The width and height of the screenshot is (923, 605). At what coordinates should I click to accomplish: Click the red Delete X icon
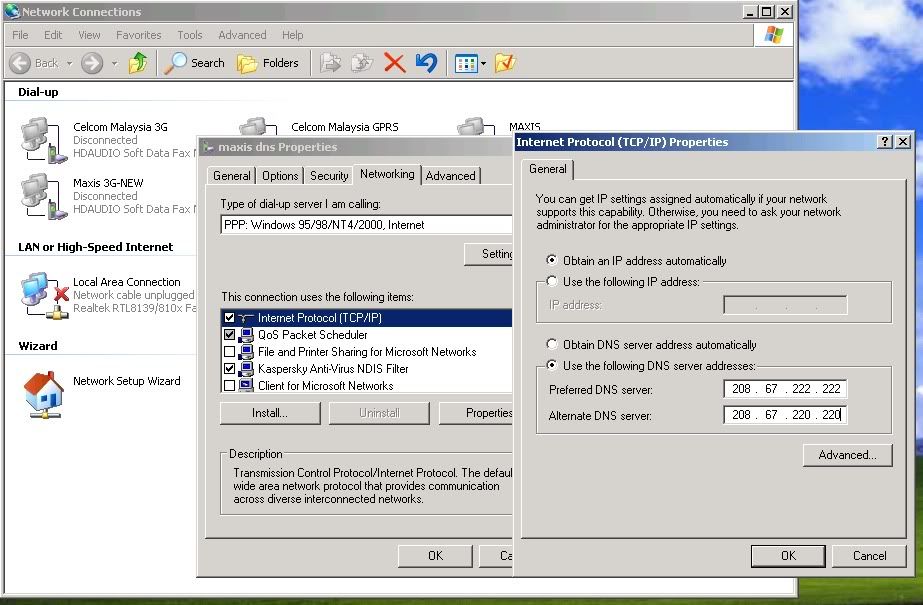pos(394,63)
